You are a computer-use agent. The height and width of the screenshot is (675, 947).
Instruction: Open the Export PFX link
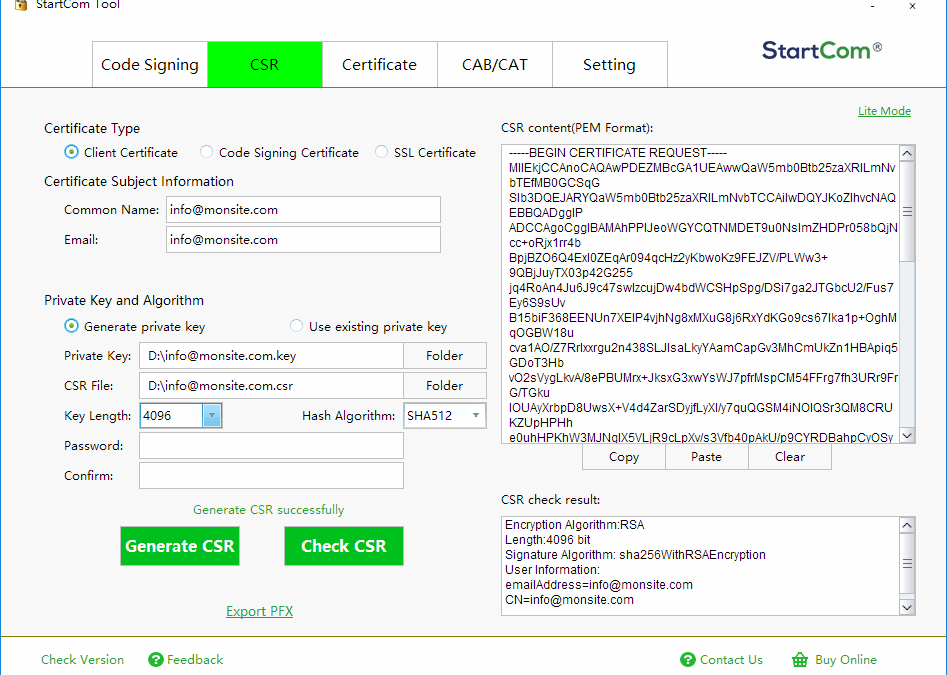point(260,611)
